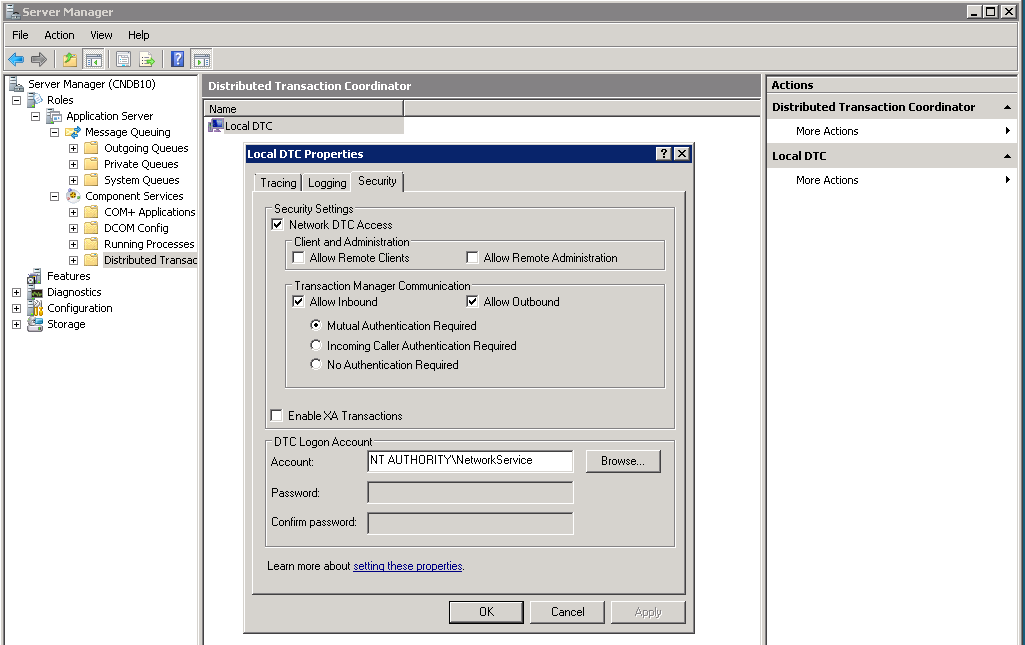Open the setting these properties link
The width and height of the screenshot is (1025, 645).
407,565
